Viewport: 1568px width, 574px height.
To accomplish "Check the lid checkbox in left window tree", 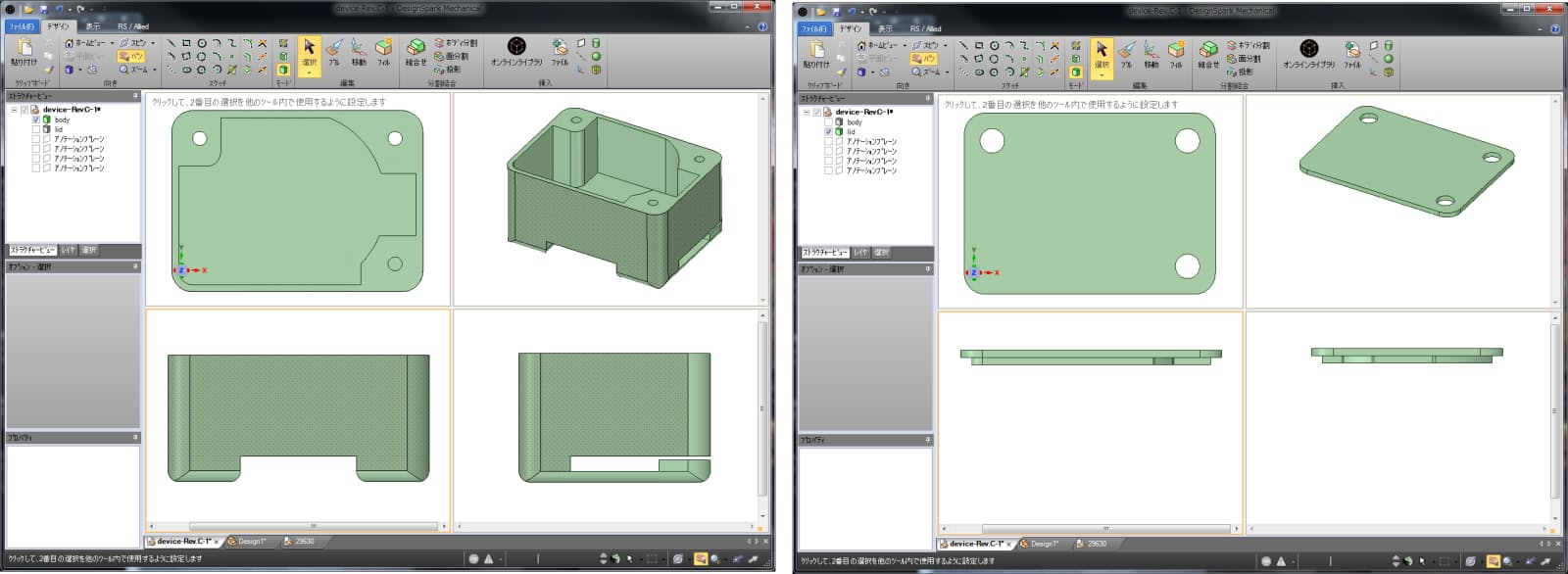I will pyautogui.click(x=36, y=129).
